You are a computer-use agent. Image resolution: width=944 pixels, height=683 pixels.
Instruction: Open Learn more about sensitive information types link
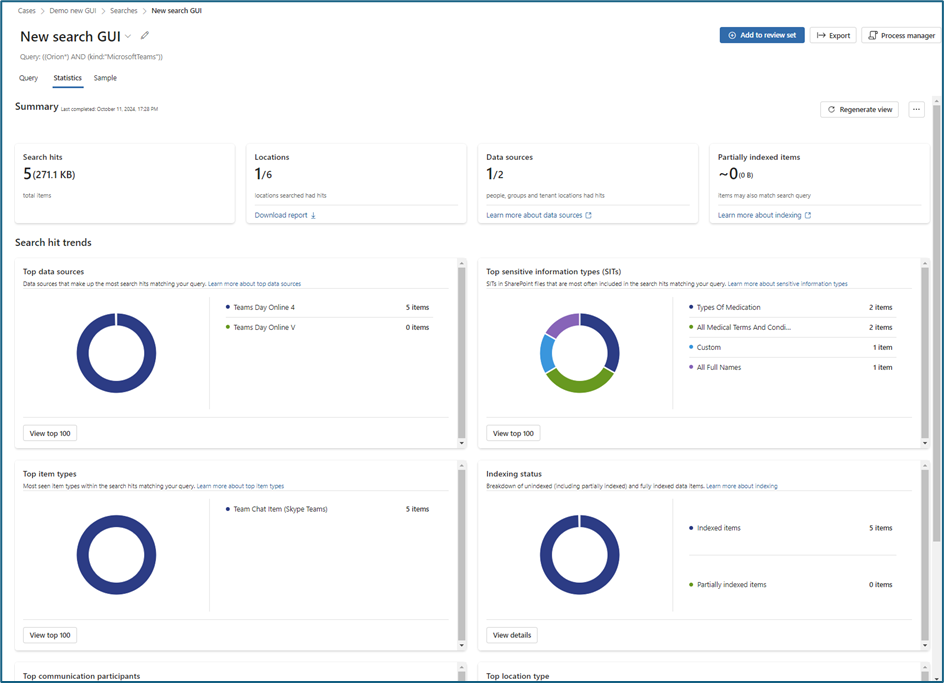tap(787, 284)
